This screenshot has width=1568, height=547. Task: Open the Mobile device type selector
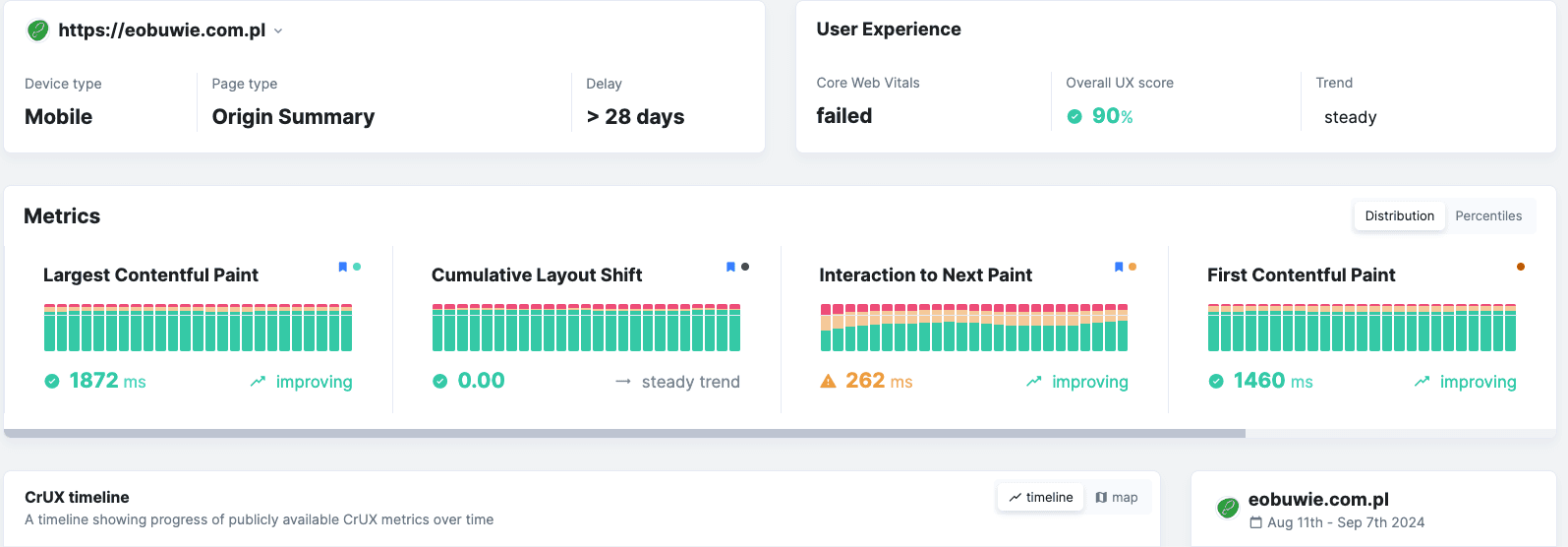59,117
